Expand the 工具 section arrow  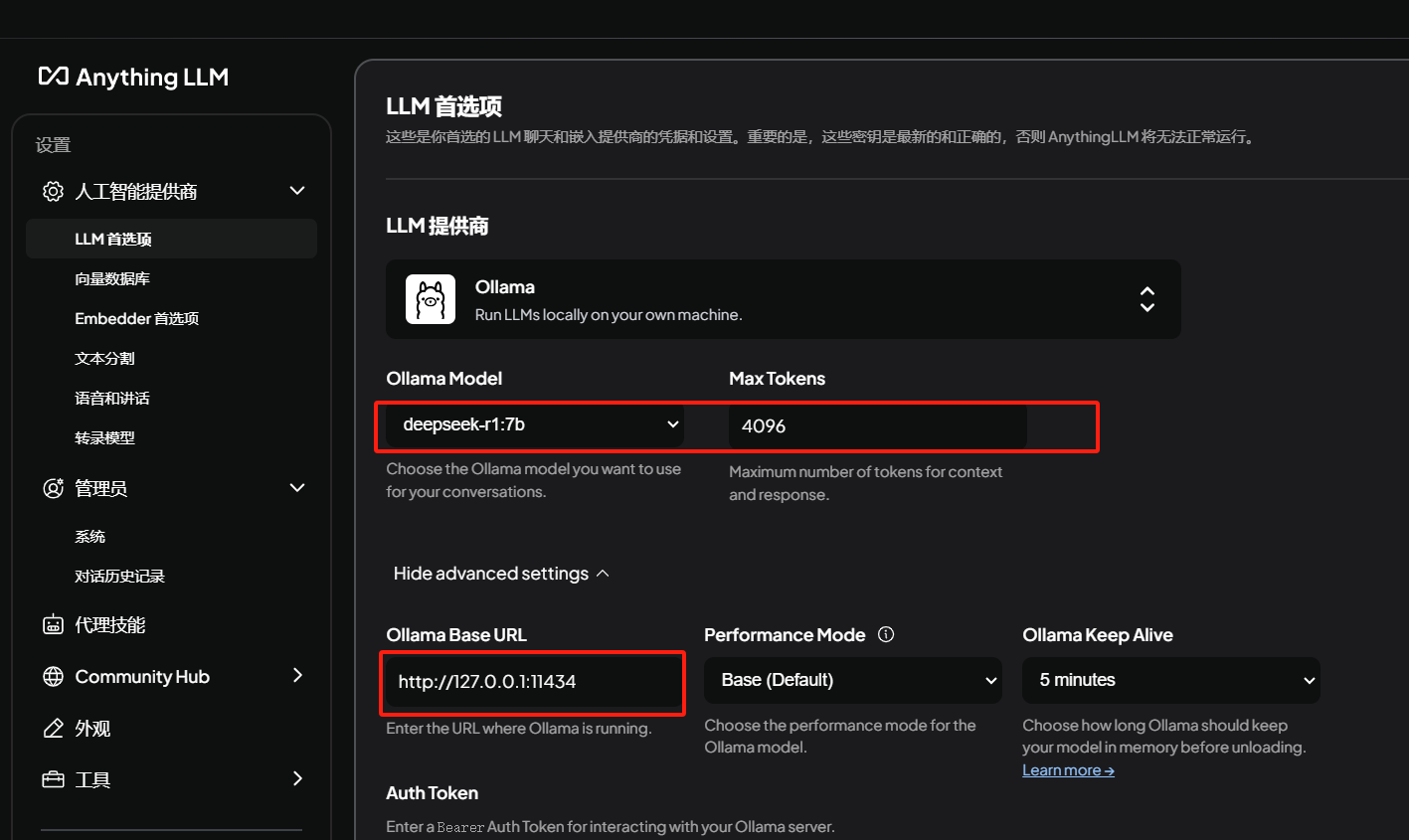[297, 778]
